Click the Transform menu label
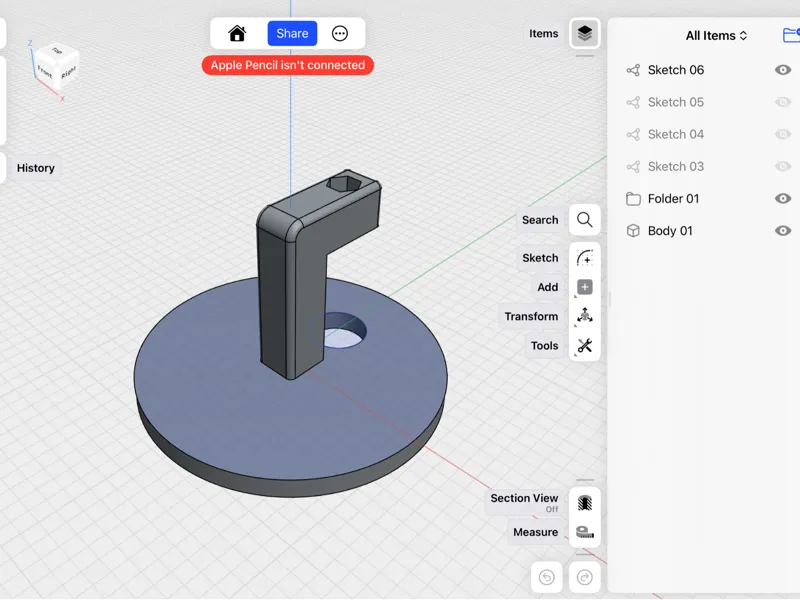This screenshot has height=600, width=800. tap(531, 316)
